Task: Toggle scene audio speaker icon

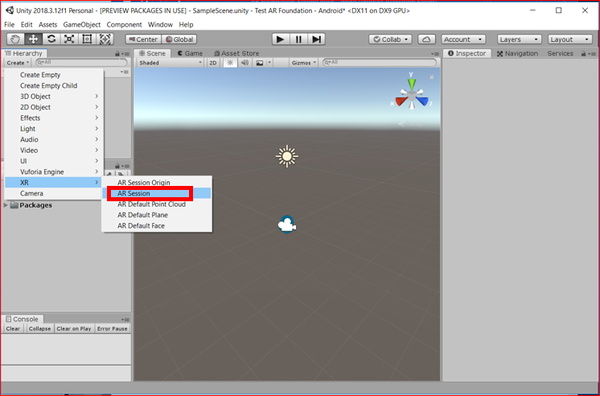Action: pos(245,63)
